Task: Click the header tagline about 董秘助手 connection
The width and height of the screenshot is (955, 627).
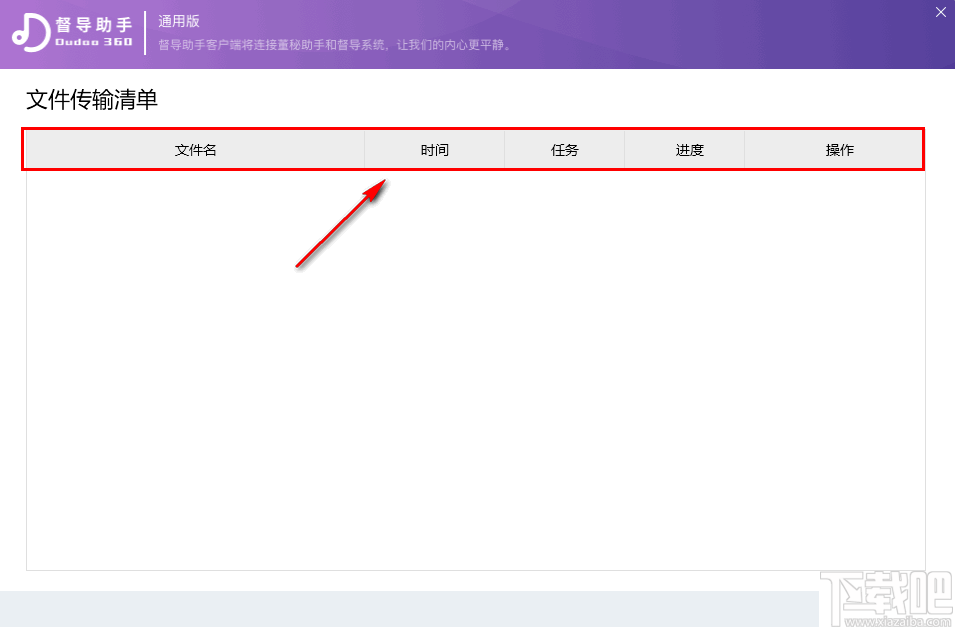Action: pyautogui.click(x=334, y=44)
